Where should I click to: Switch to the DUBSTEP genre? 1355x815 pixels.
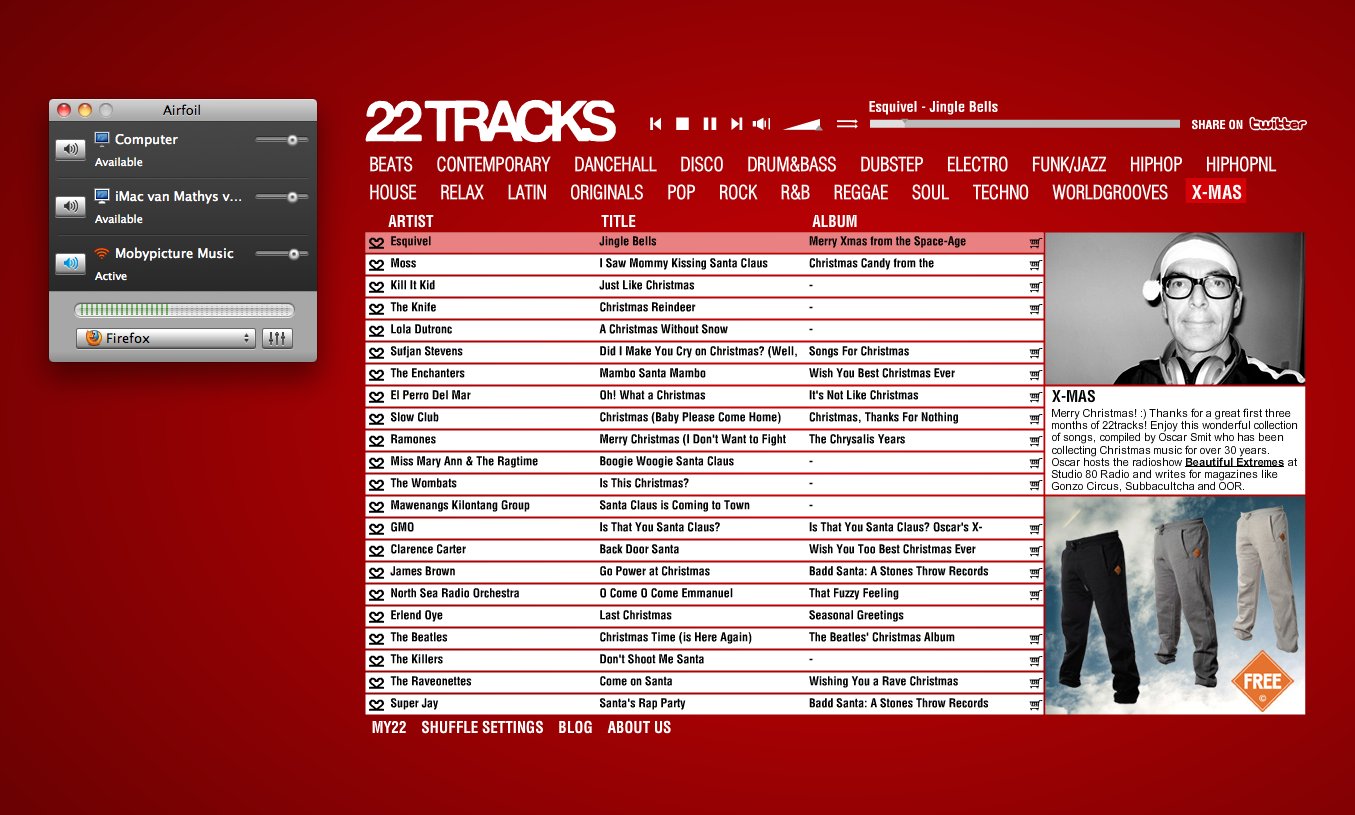point(891,165)
